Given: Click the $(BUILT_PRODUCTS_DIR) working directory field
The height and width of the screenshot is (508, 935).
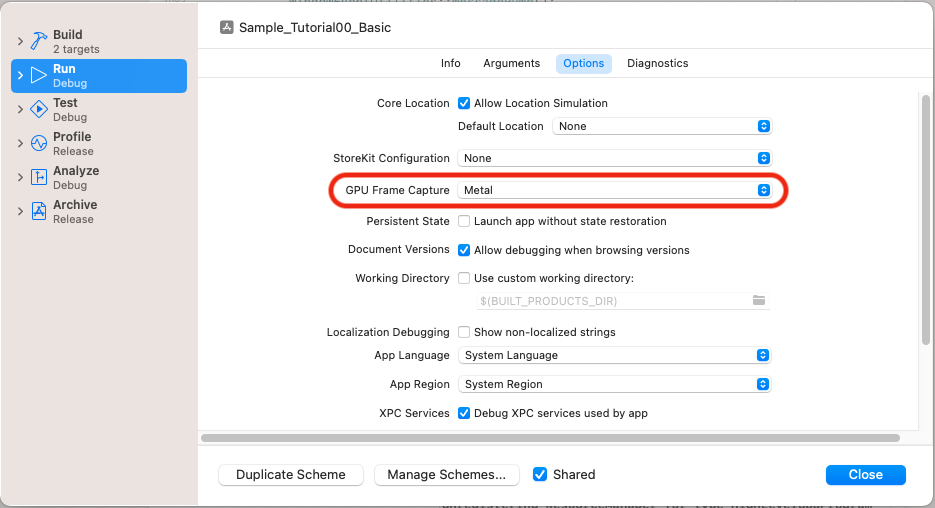Looking at the screenshot, I should point(623,301).
